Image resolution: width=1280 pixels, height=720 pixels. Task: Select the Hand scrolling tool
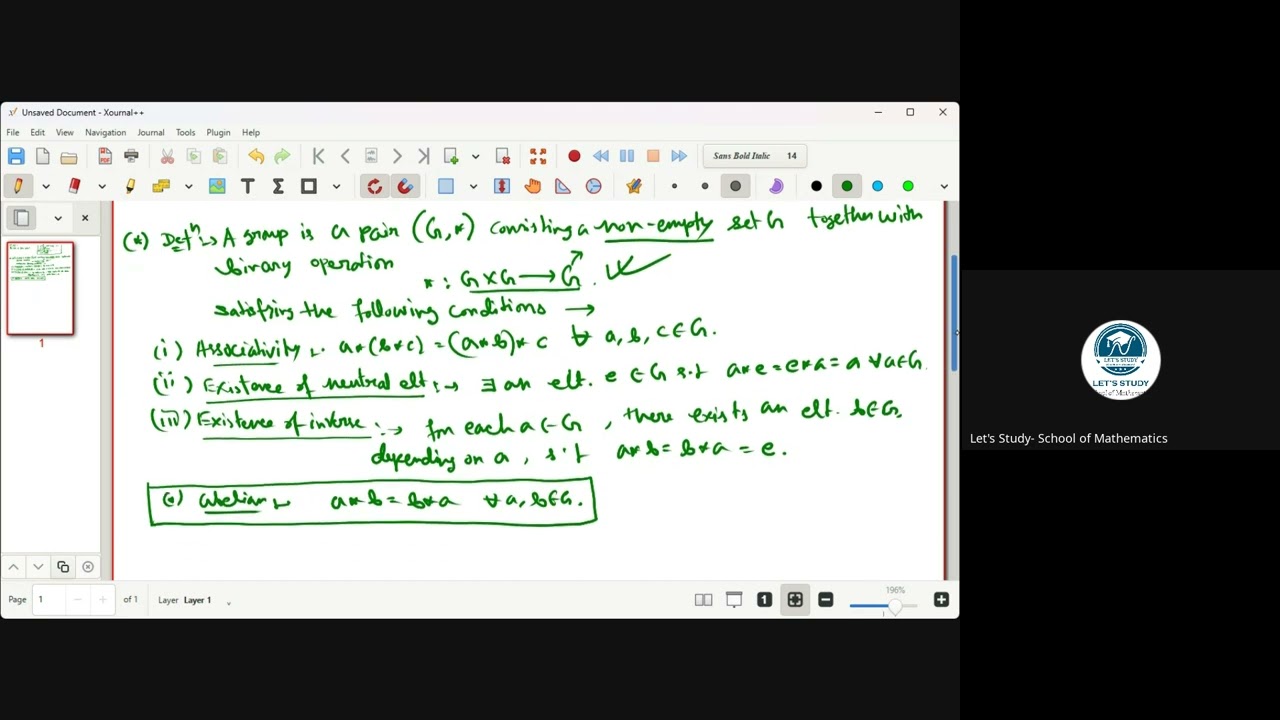(532, 186)
